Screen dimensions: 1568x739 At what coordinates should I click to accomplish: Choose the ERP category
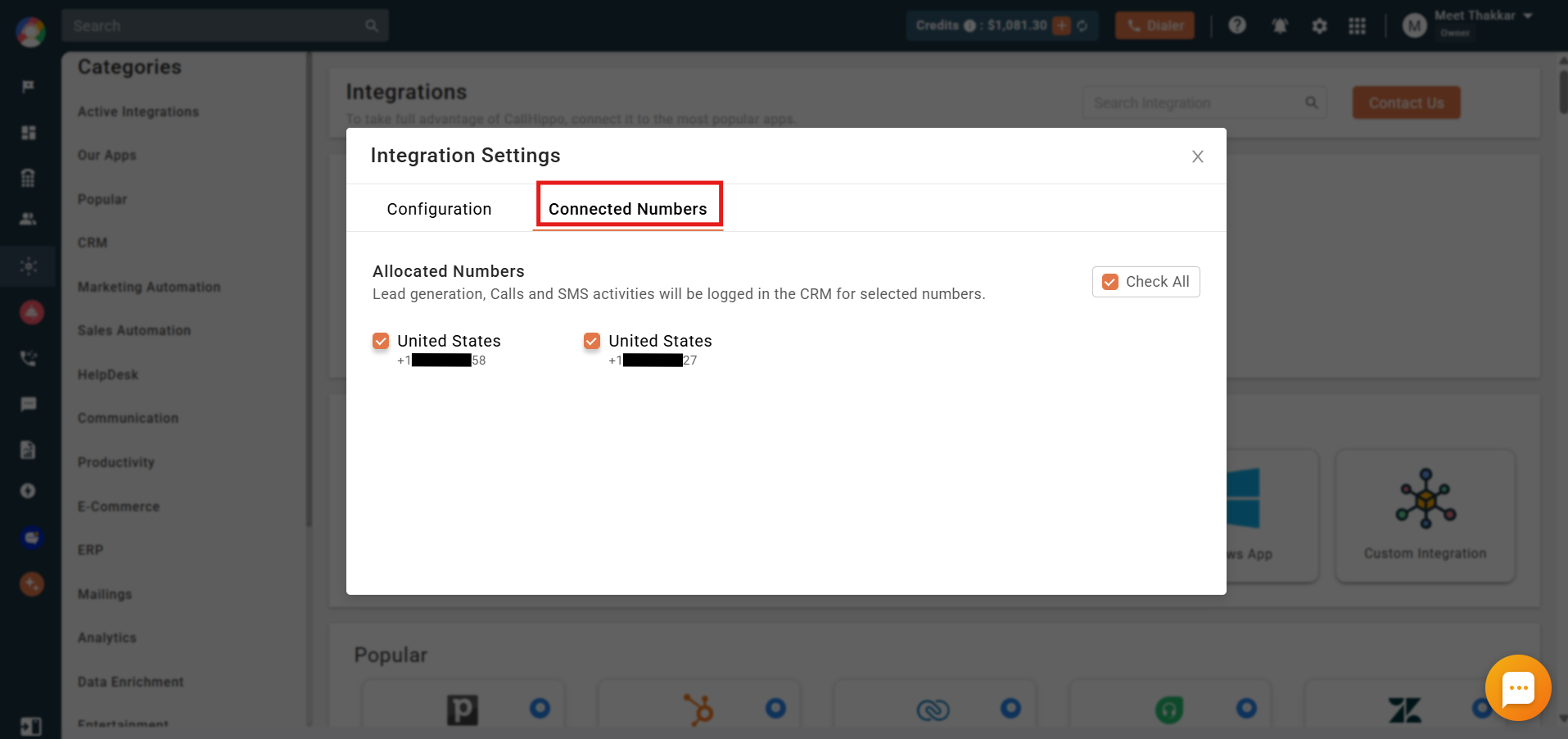pos(91,550)
